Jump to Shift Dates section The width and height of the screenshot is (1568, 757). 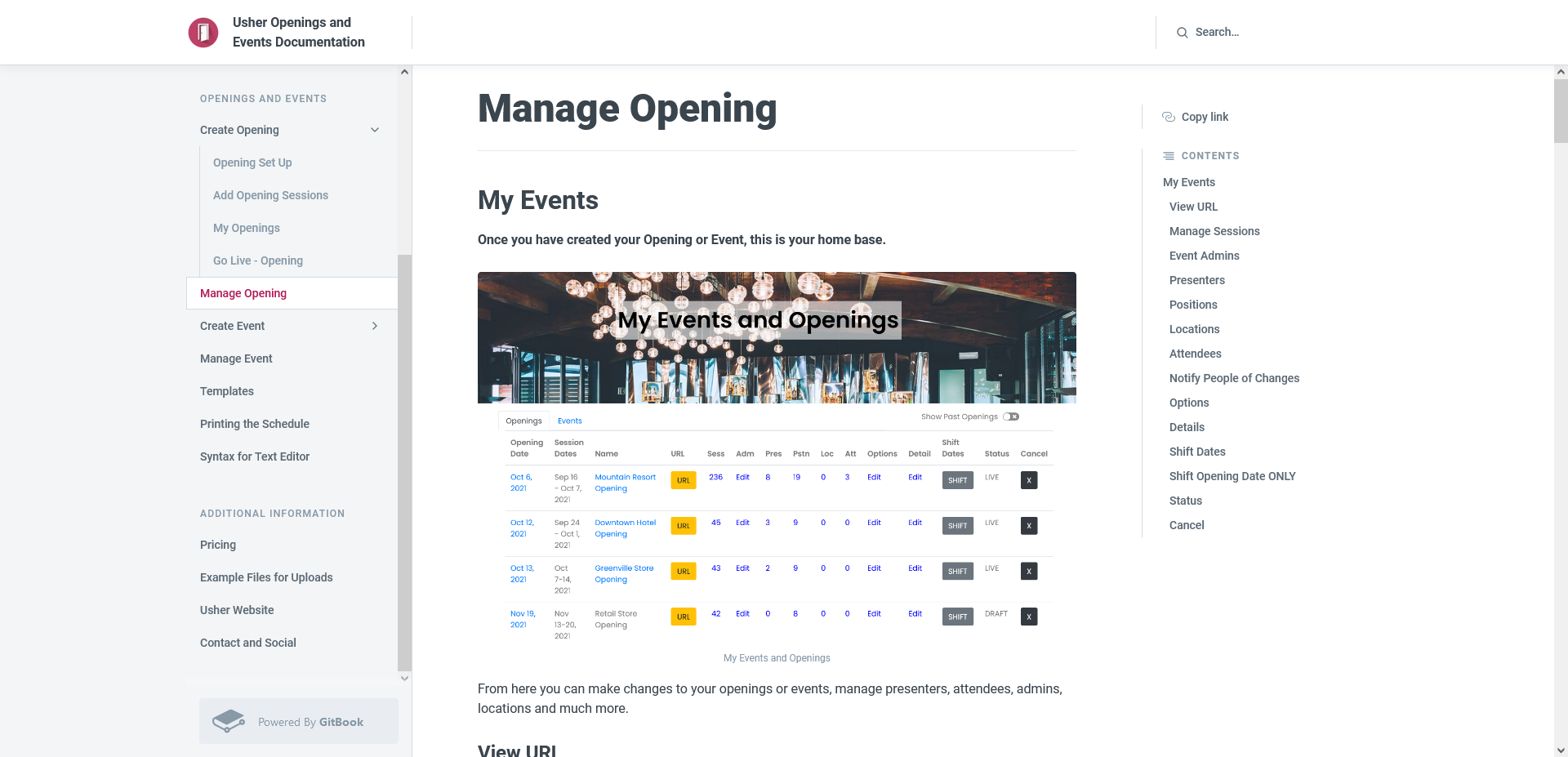(x=1197, y=452)
